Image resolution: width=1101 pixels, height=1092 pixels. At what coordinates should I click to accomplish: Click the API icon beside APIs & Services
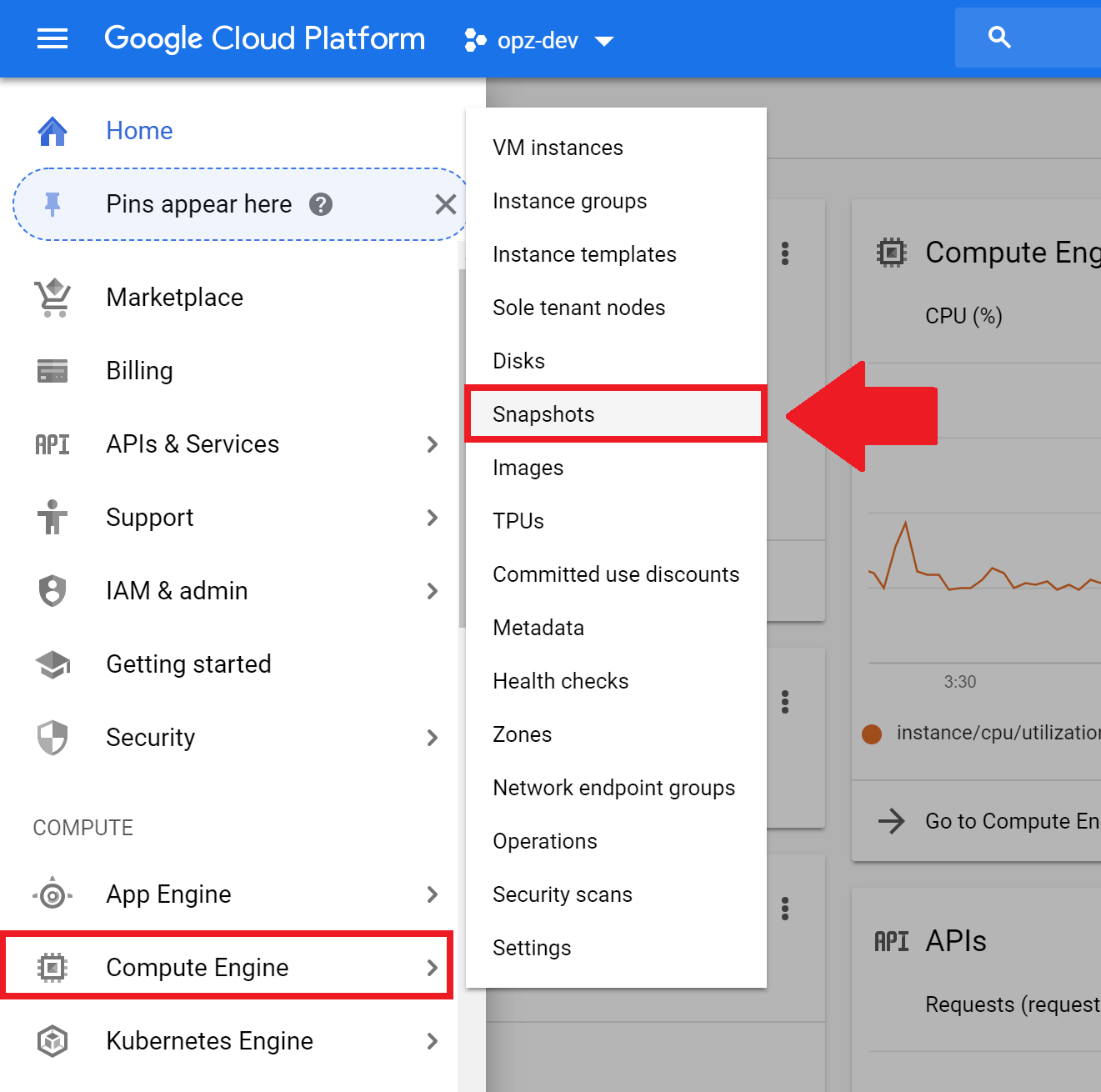(x=53, y=444)
